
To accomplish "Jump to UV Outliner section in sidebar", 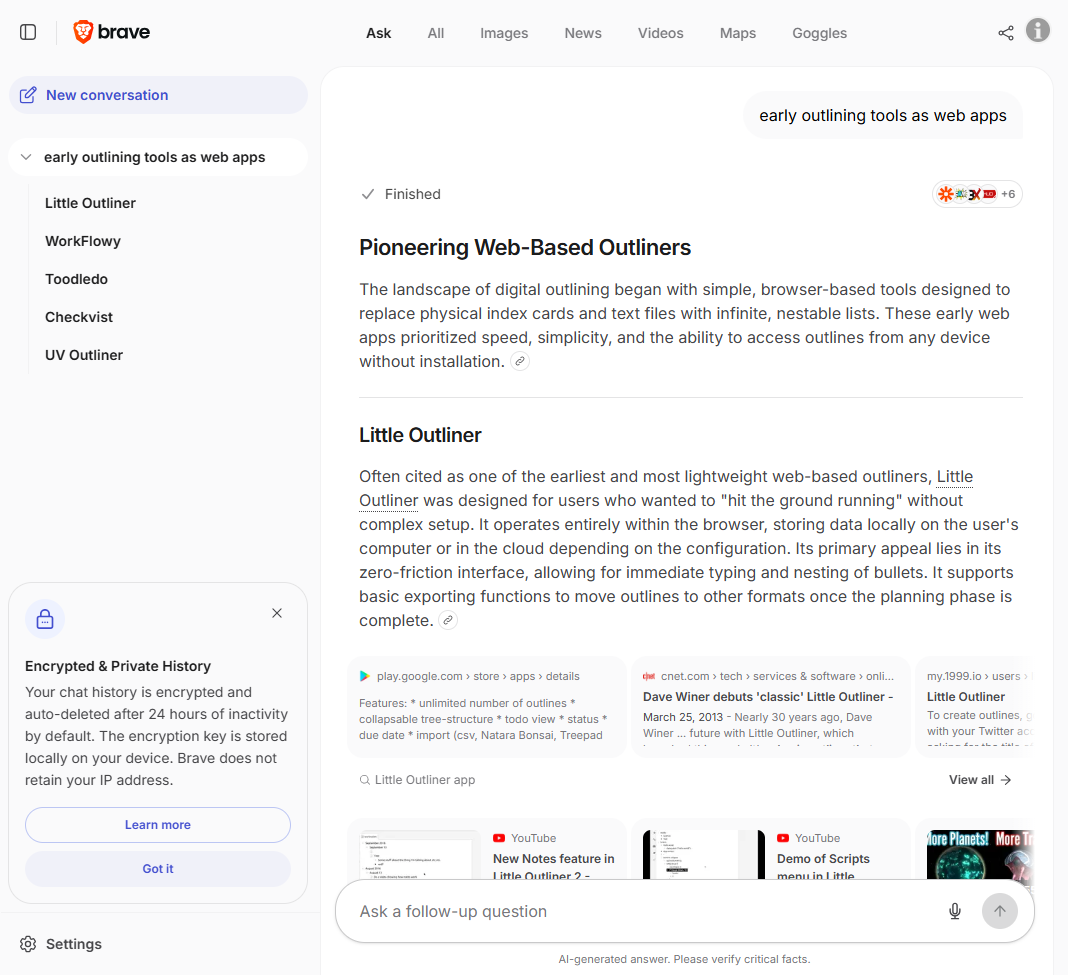I will point(84,355).
